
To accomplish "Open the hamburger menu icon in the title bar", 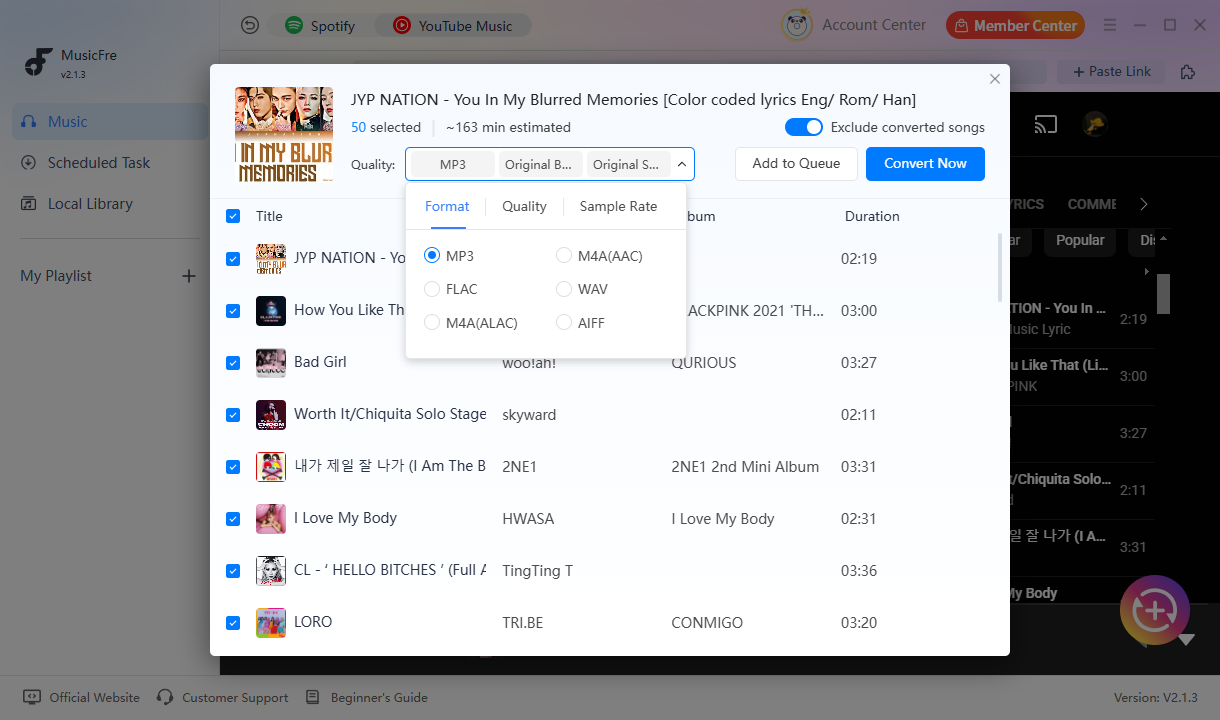I will tap(1110, 25).
